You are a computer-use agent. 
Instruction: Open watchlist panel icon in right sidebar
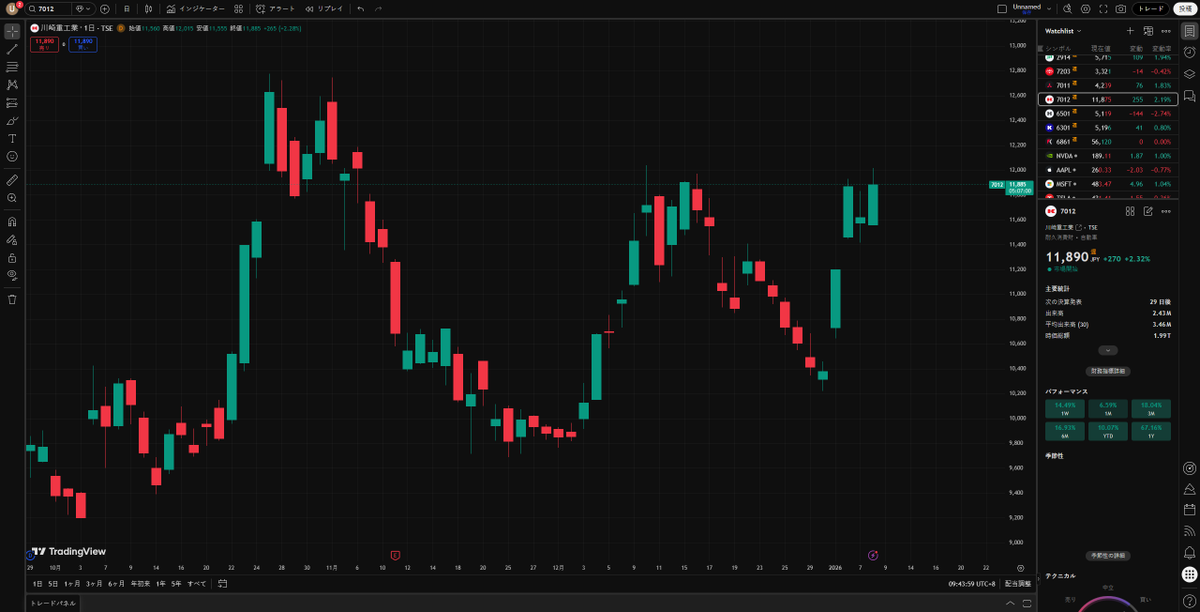1189,31
